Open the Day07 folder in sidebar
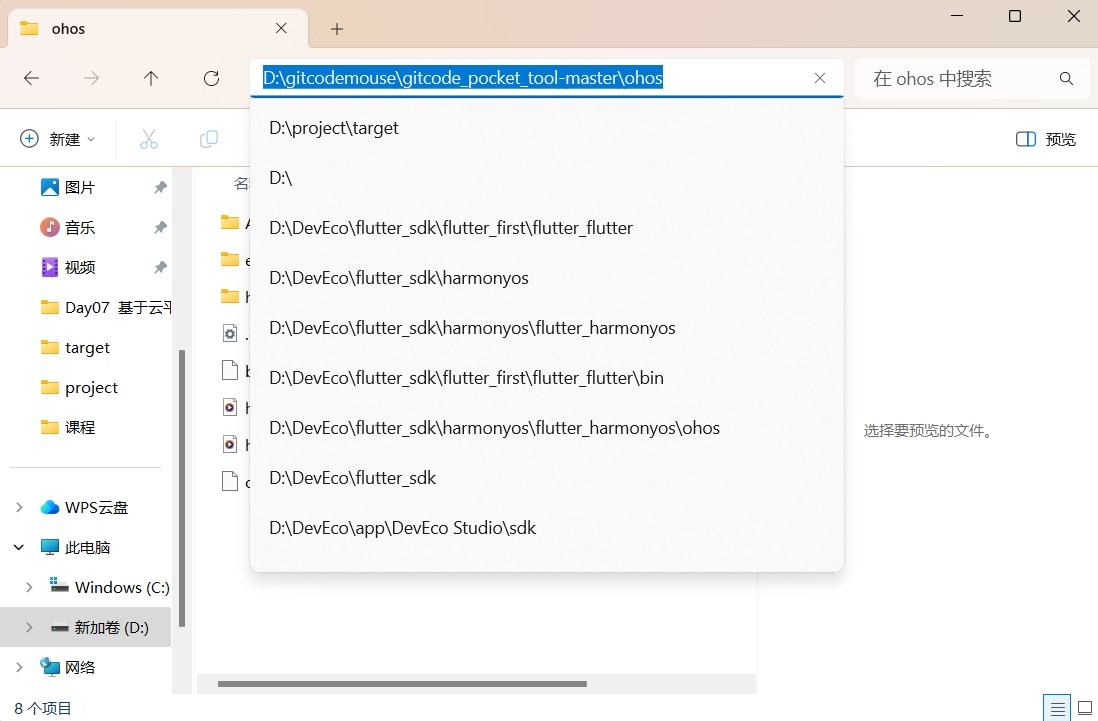The image size is (1098, 721). click(105, 307)
